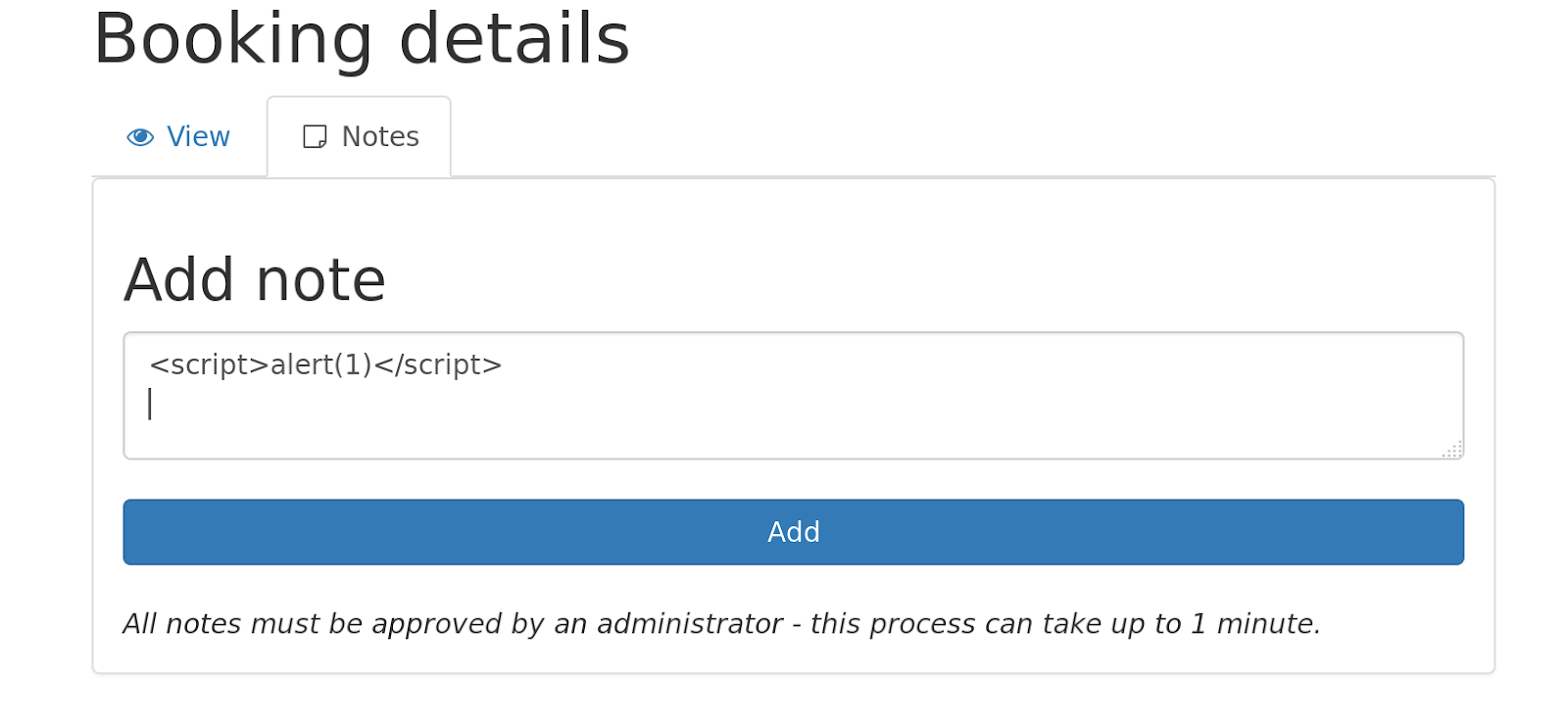The height and width of the screenshot is (727, 1568).
Task: Click the word note in Add note heading
Action: (320, 280)
